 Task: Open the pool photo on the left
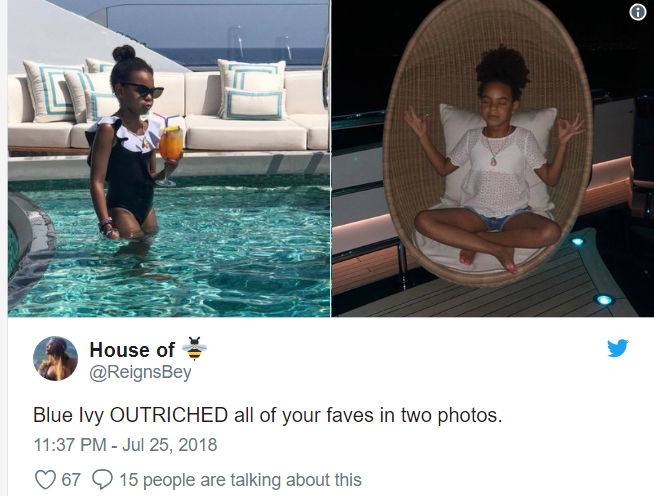coord(169,158)
